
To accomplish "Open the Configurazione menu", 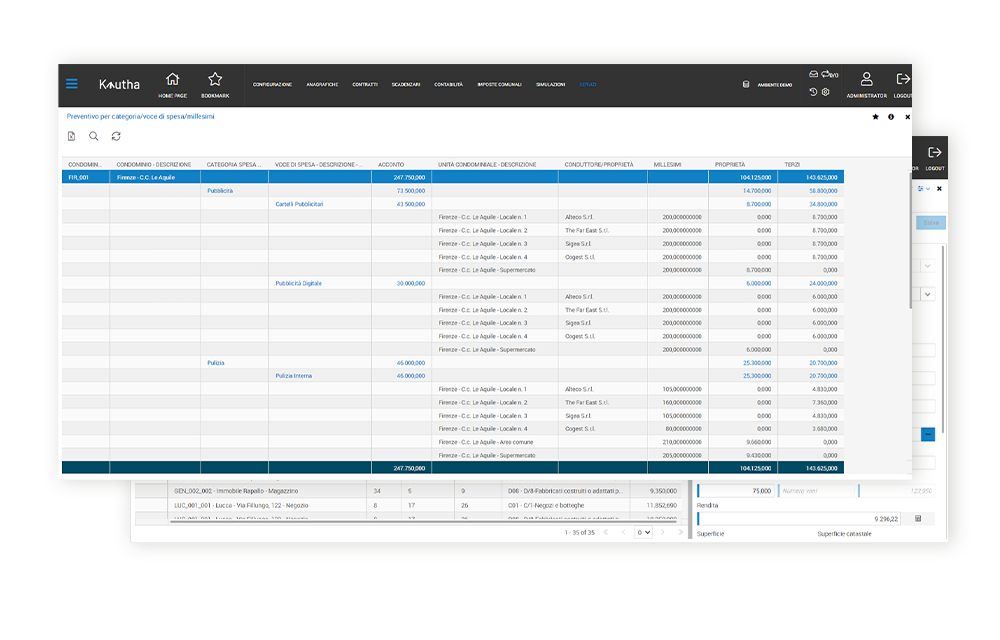I will [272, 85].
